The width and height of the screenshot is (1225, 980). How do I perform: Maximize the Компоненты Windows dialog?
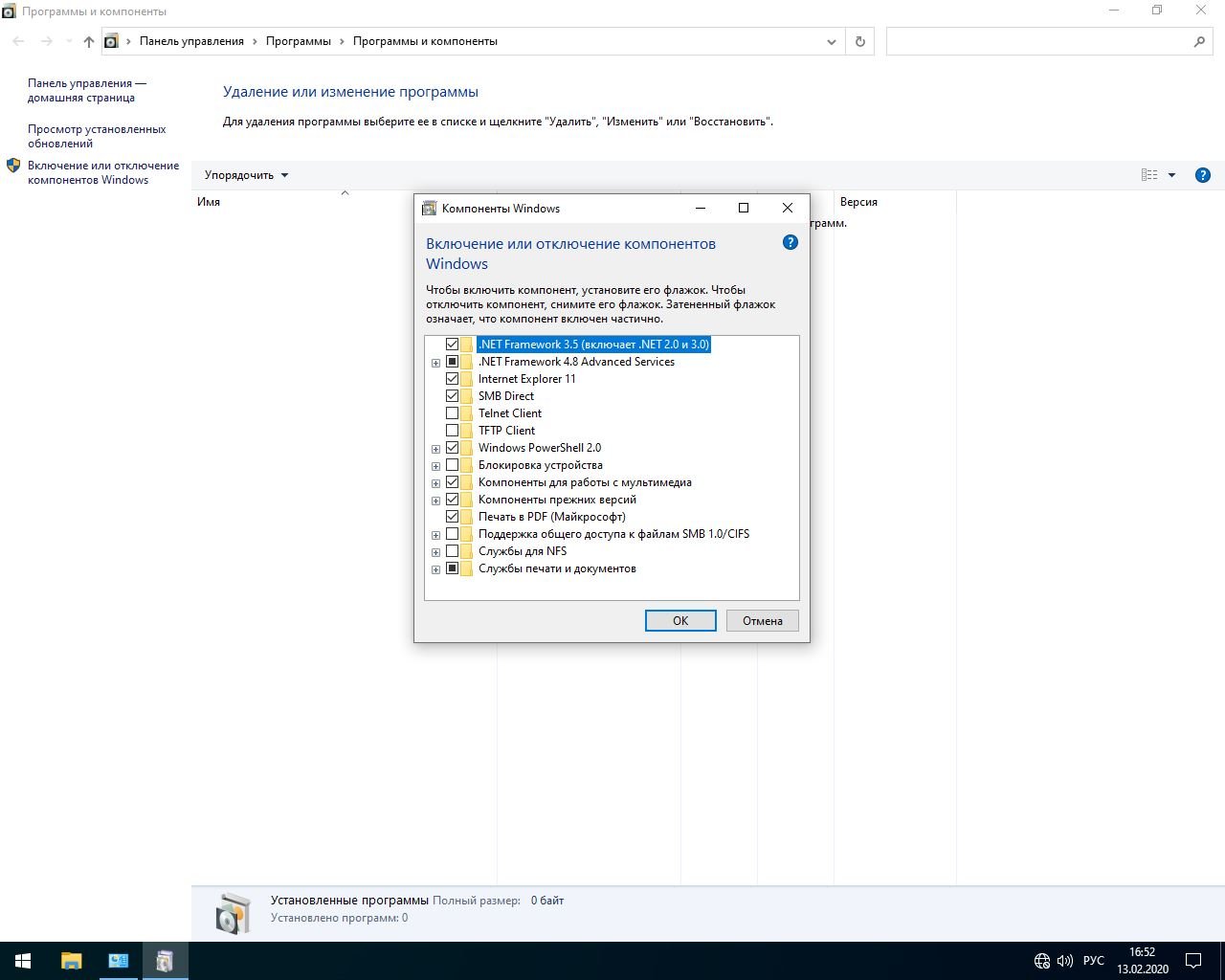[744, 208]
